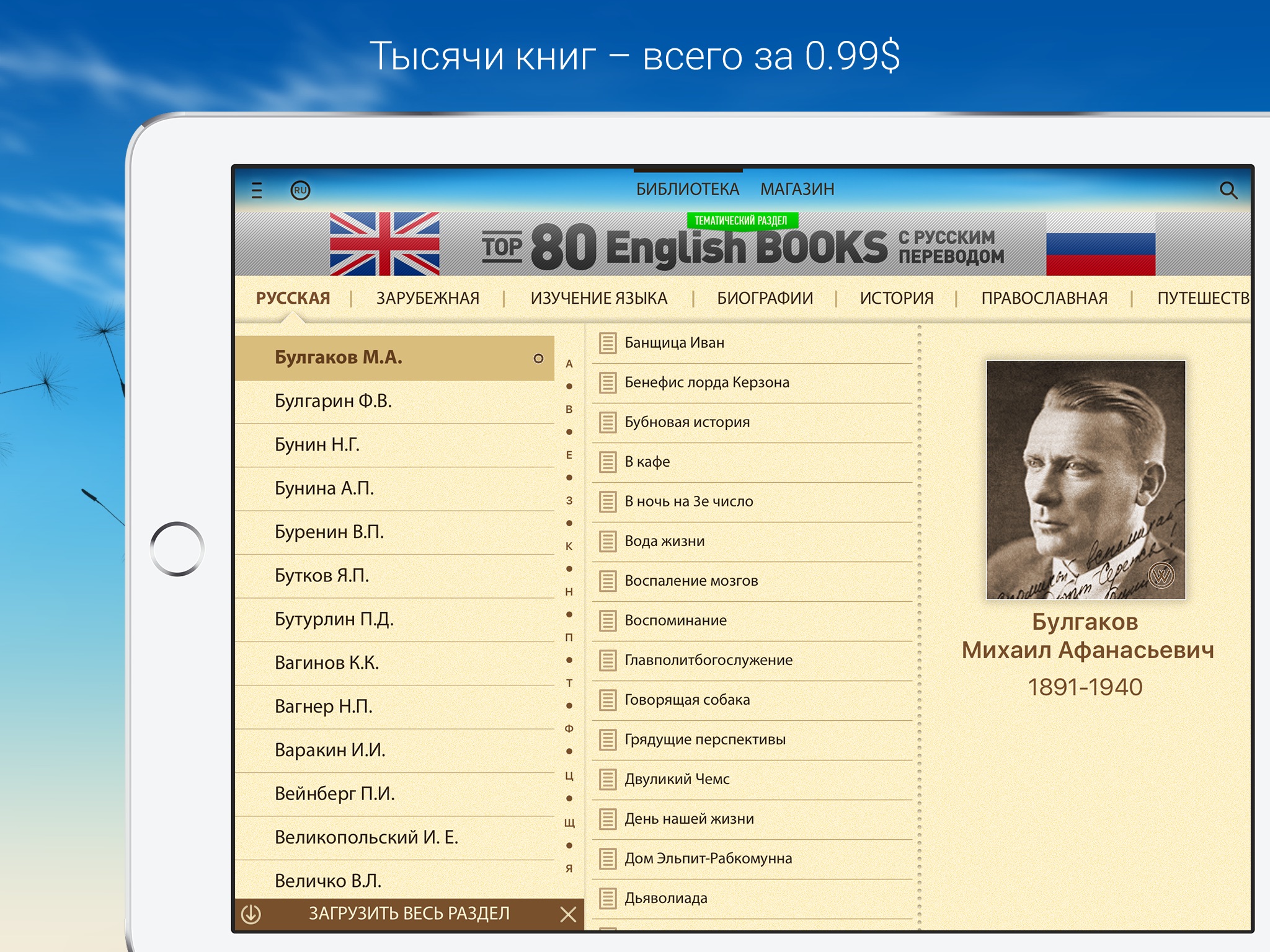Jump to letter К in index
Viewport: 1270px width, 952px height.
[x=569, y=546]
